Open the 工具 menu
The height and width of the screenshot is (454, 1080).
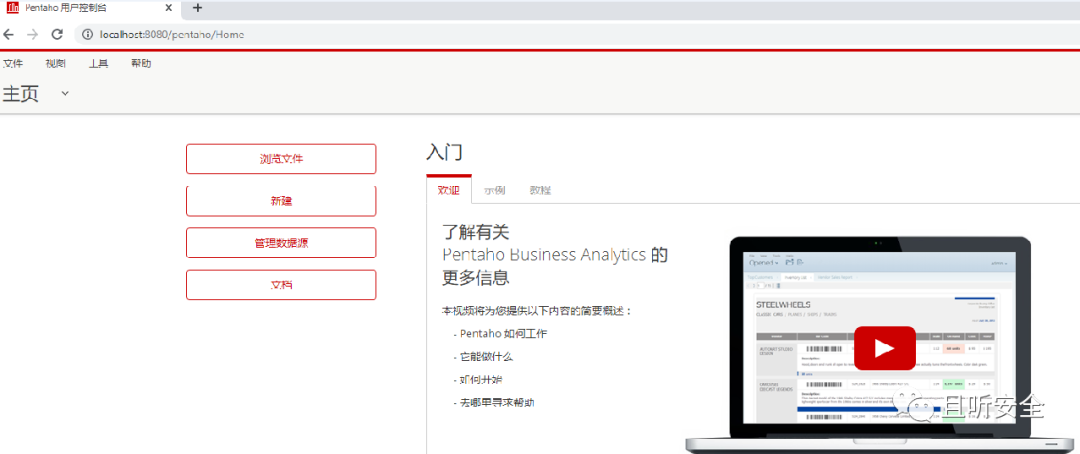(x=98, y=64)
